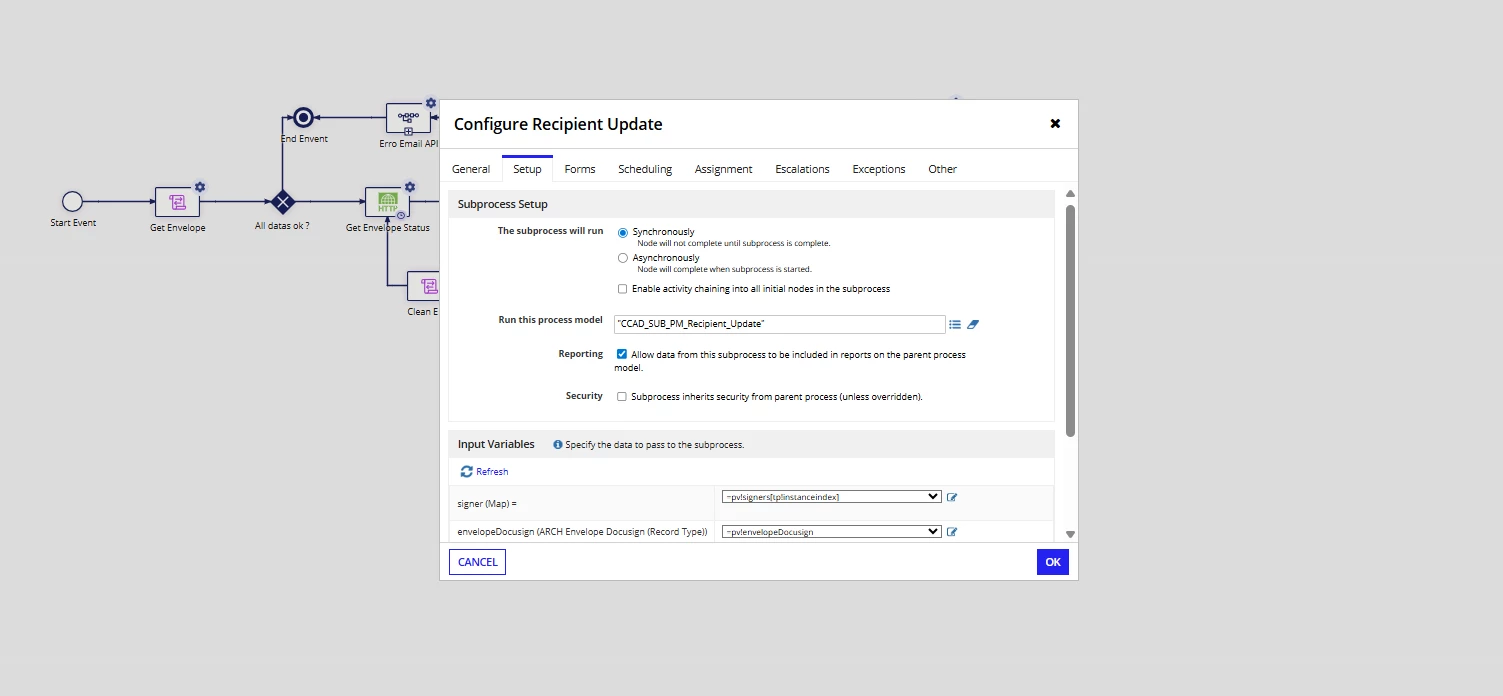Switch to the Other tab
This screenshot has width=1503, height=696.
tap(942, 169)
